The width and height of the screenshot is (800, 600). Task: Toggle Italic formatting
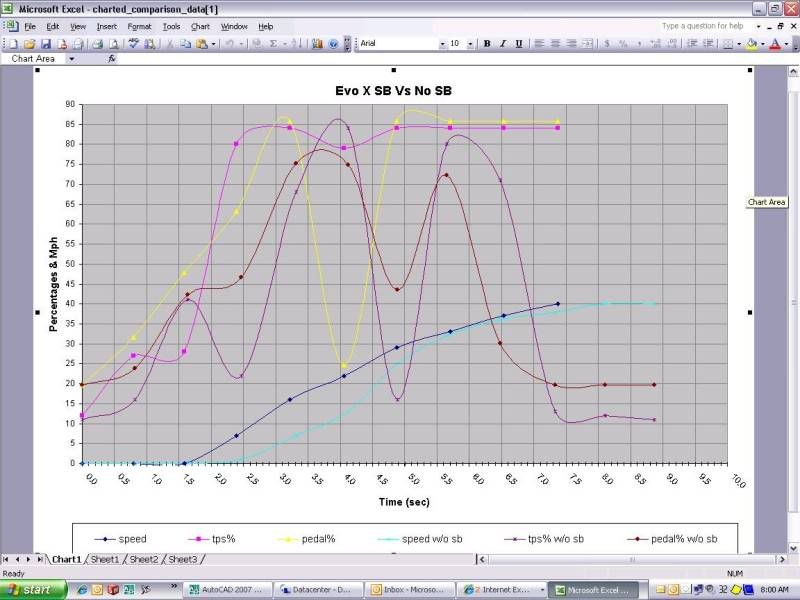503,44
